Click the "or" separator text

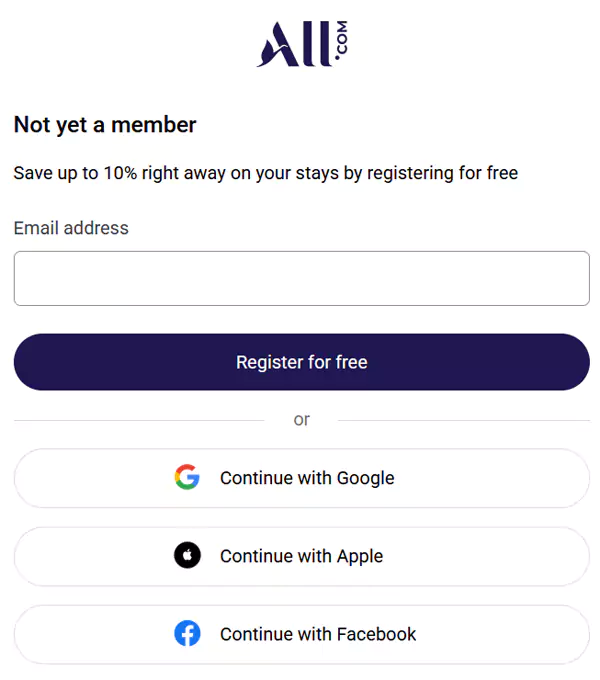pyautogui.click(x=301, y=420)
